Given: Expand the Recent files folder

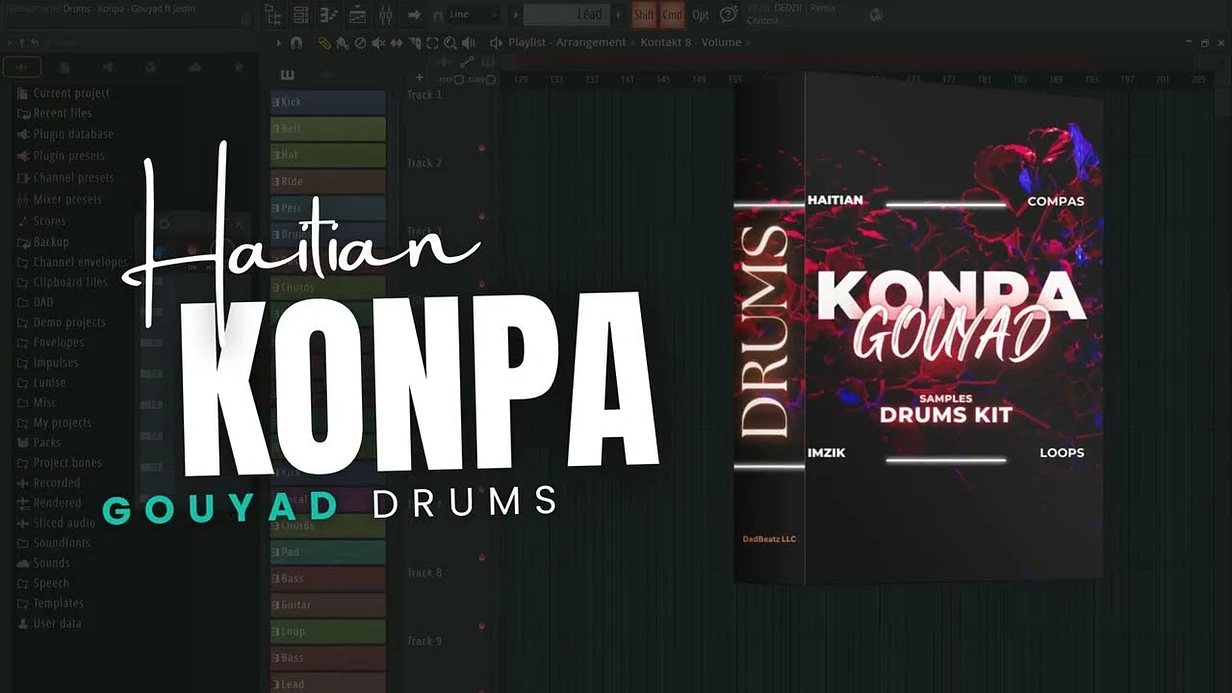Looking at the screenshot, I should coord(55,113).
